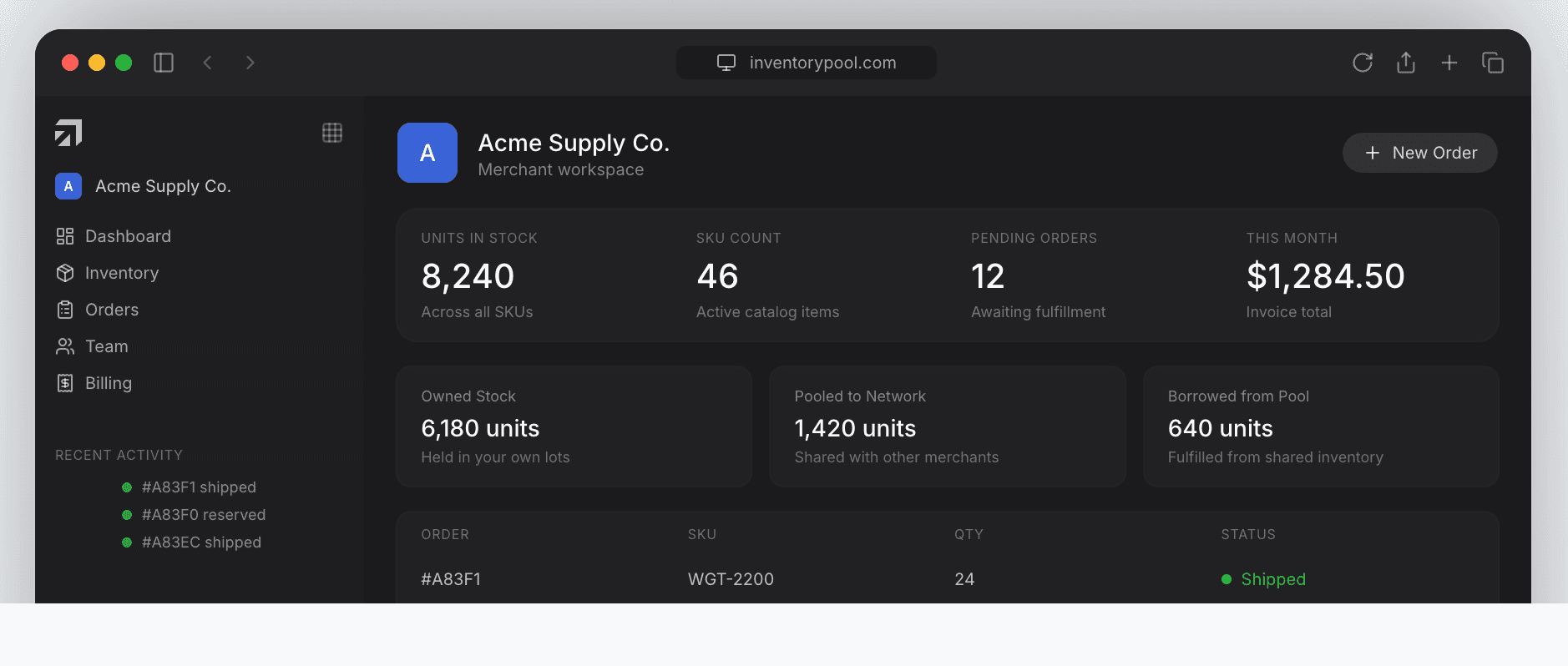The height and width of the screenshot is (666, 1568).
Task: Click the blue A workspace avatar in header
Action: 427,153
